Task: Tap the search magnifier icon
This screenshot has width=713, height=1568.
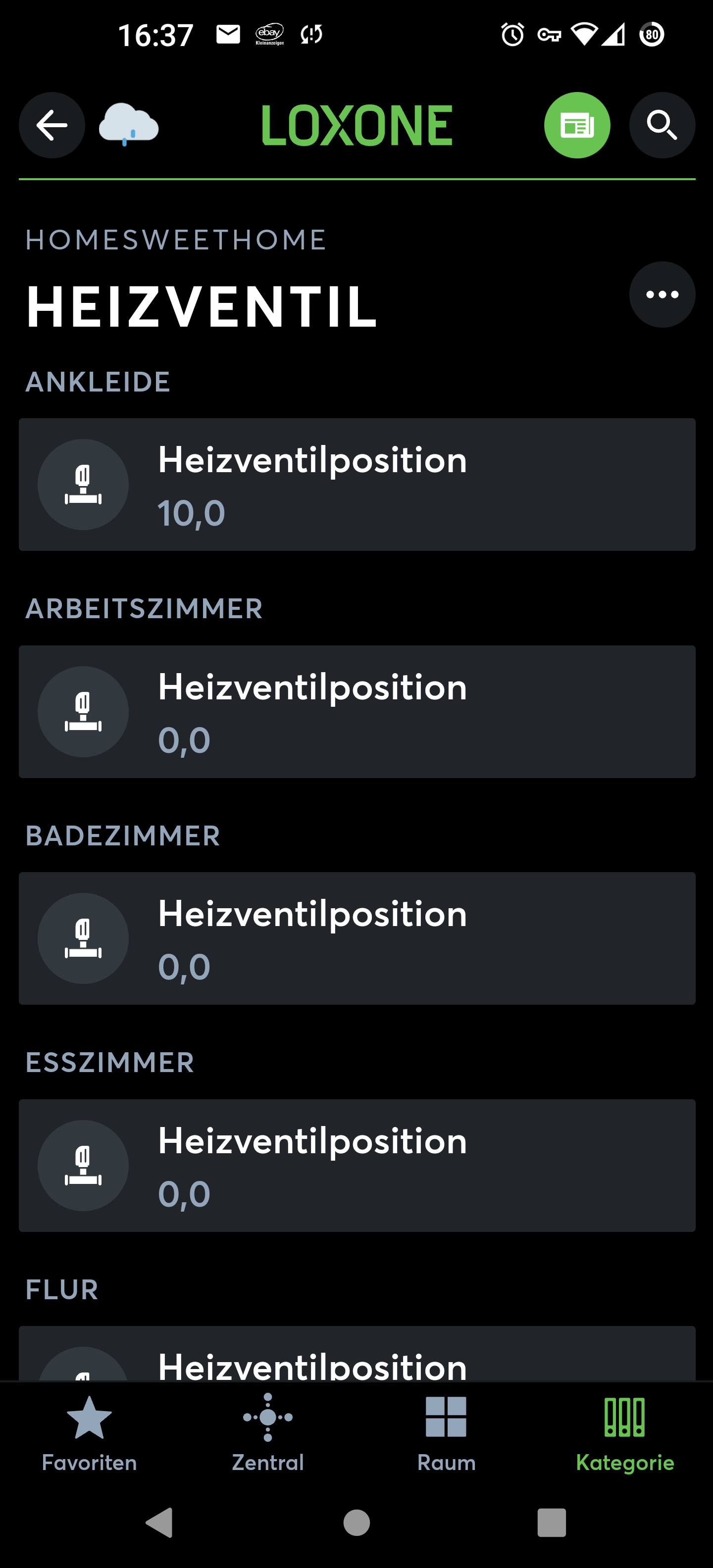Action: 662,125
